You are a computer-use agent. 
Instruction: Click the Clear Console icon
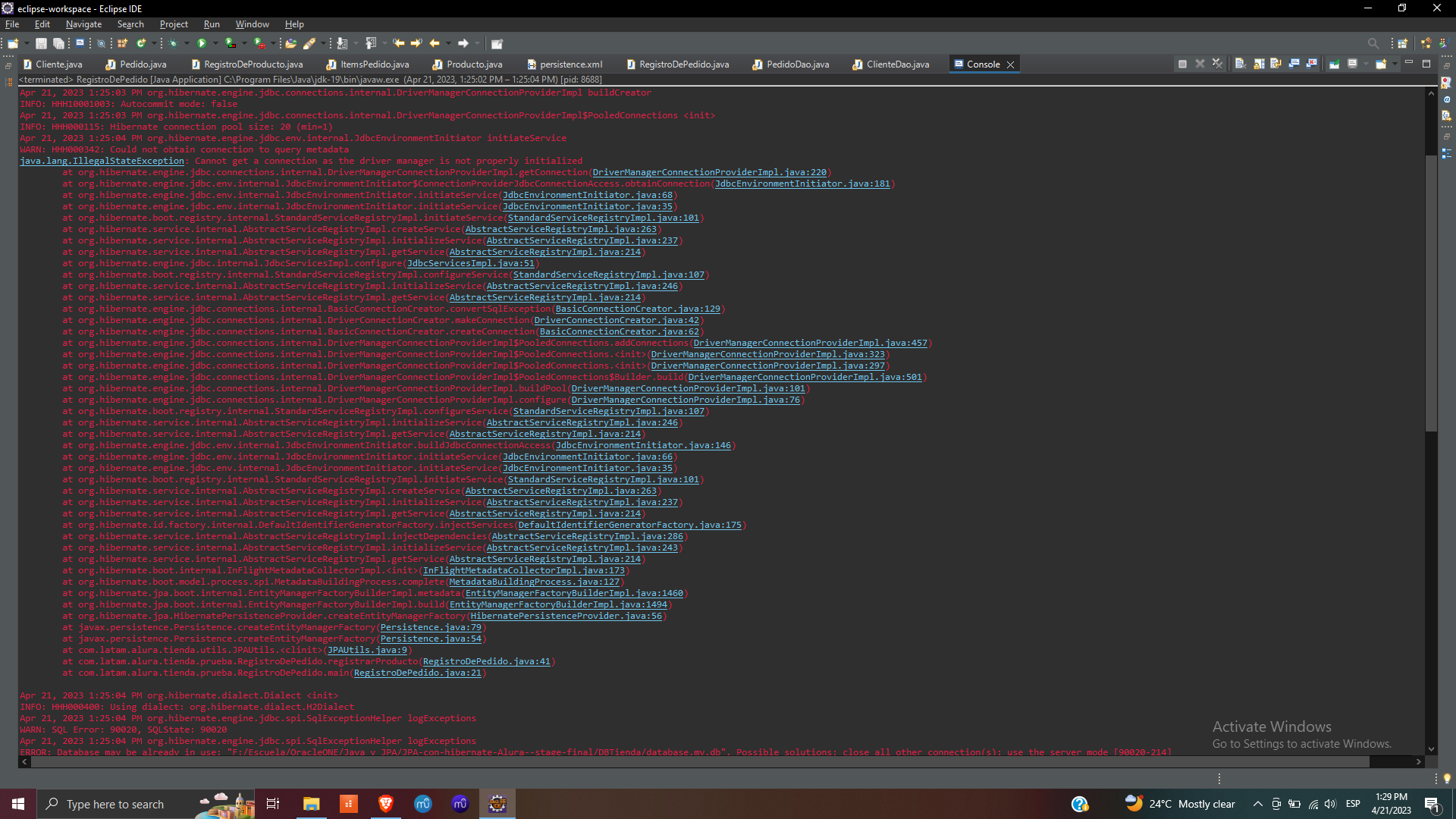pos(1241,64)
